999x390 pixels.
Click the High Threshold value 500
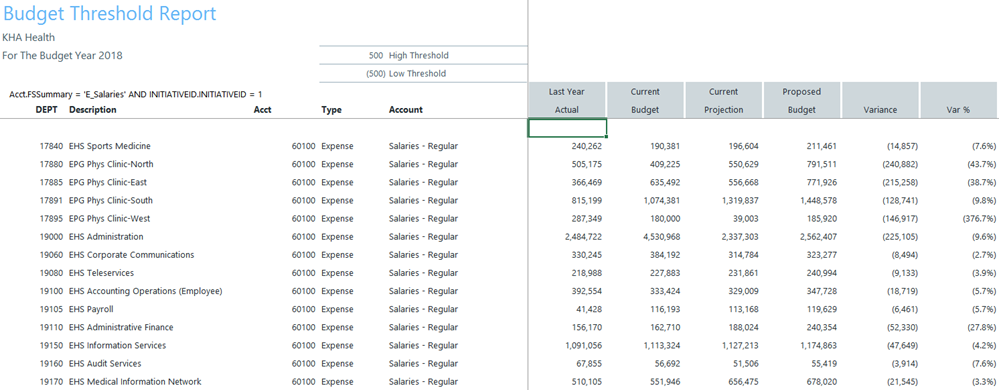coord(375,55)
